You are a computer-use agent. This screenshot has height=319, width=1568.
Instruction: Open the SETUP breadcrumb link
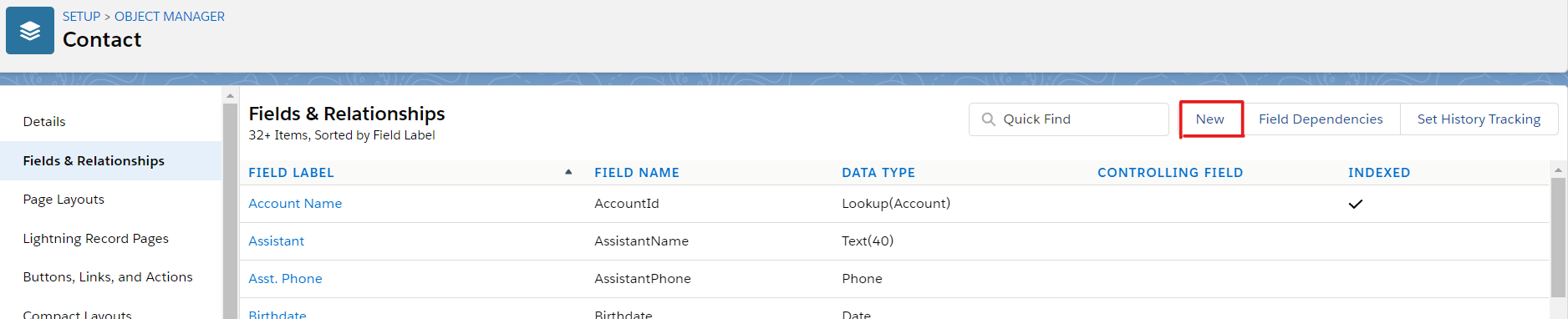tap(81, 17)
